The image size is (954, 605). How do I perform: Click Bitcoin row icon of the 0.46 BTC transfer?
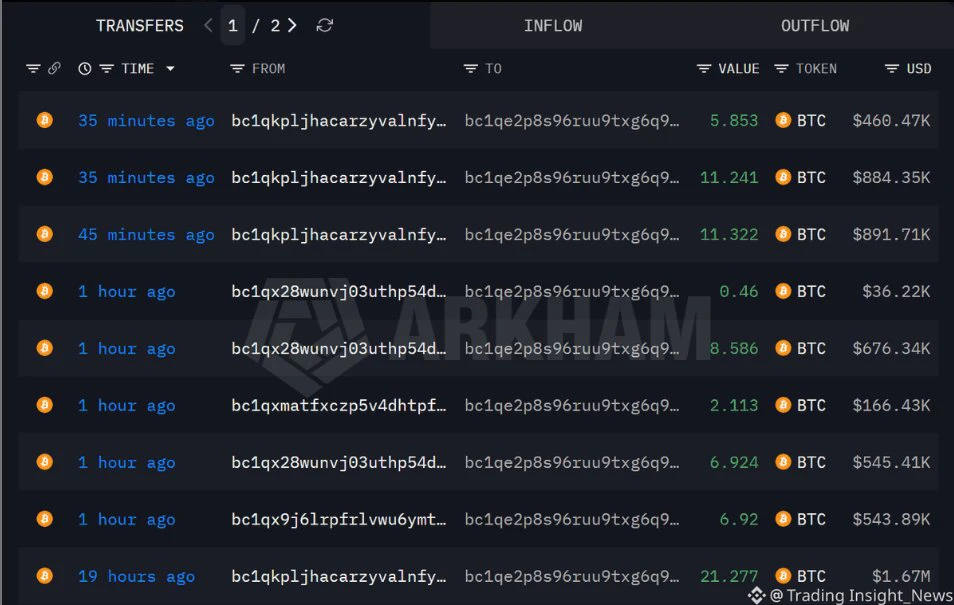tap(44, 291)
